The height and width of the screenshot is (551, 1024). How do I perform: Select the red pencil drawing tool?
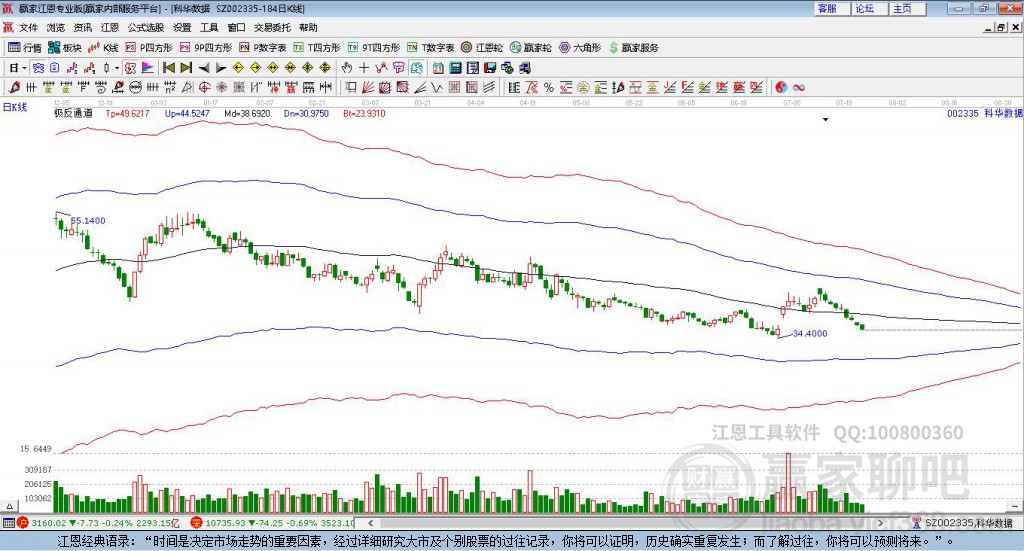[14, 87]
